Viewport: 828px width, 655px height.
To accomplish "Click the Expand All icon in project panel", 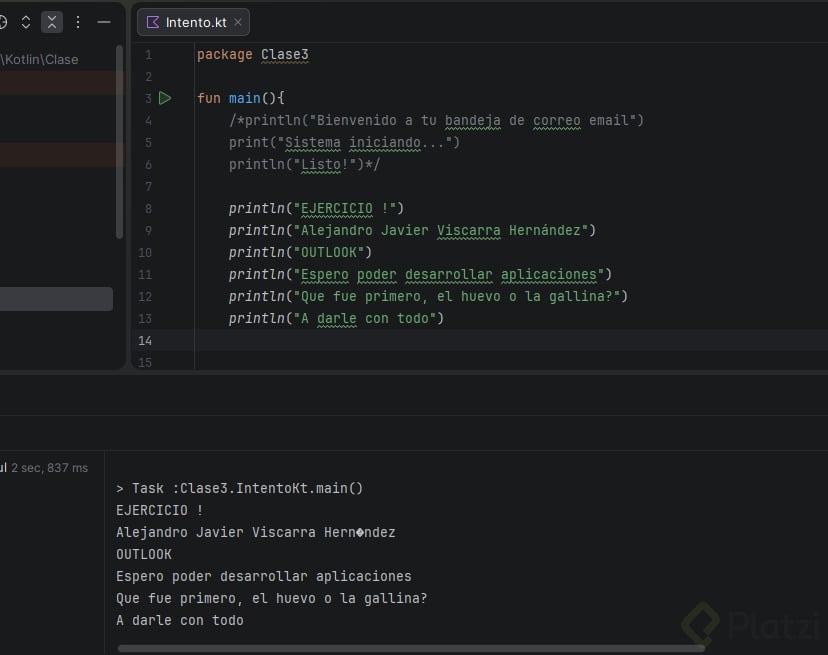I will coord(26,21).
